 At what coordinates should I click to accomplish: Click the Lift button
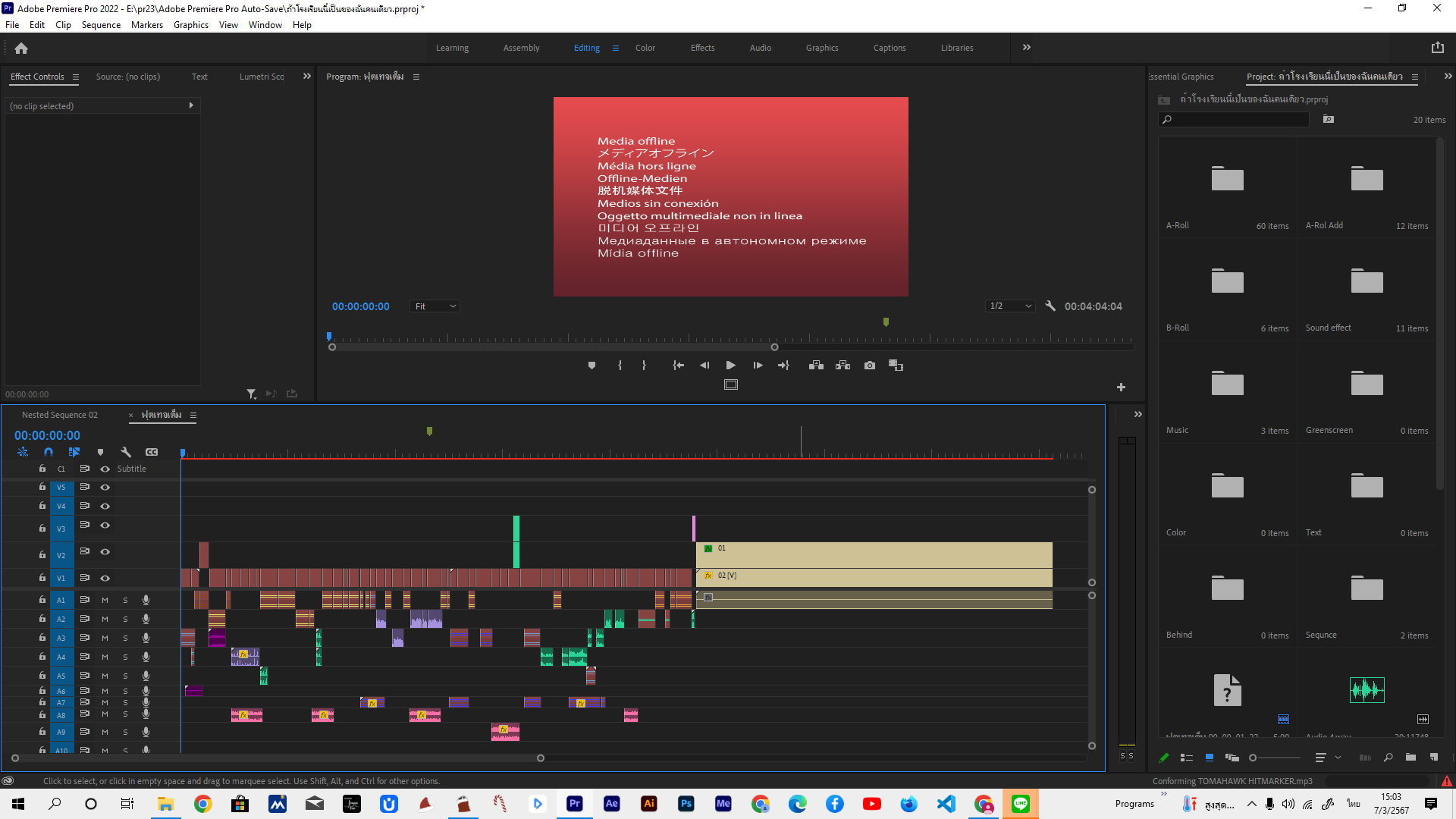[x=816, y=366]
